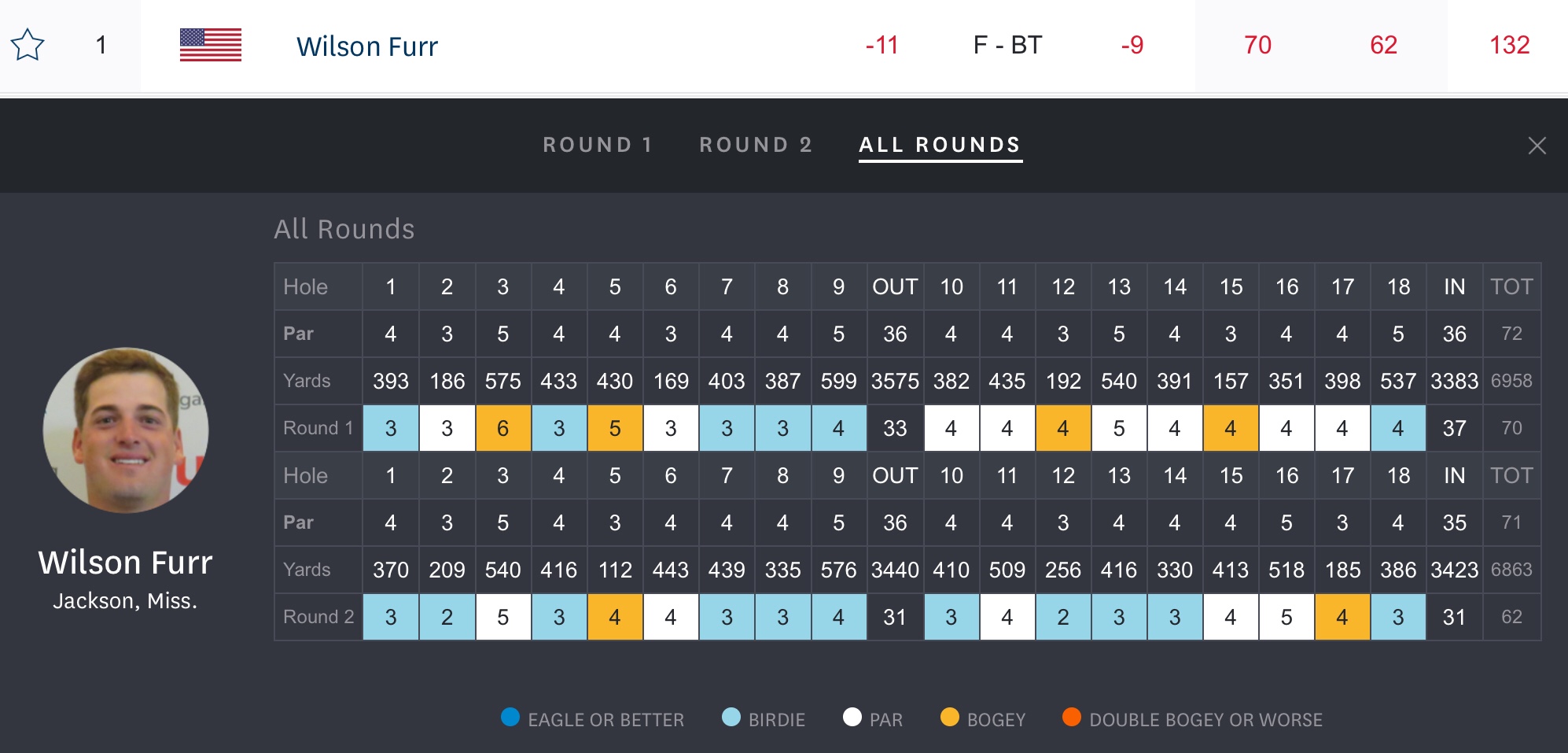The width and height of the screenshot is (1568, 753).
Task: Click the Eagle or Better legend dot
Action: [510, 717]
